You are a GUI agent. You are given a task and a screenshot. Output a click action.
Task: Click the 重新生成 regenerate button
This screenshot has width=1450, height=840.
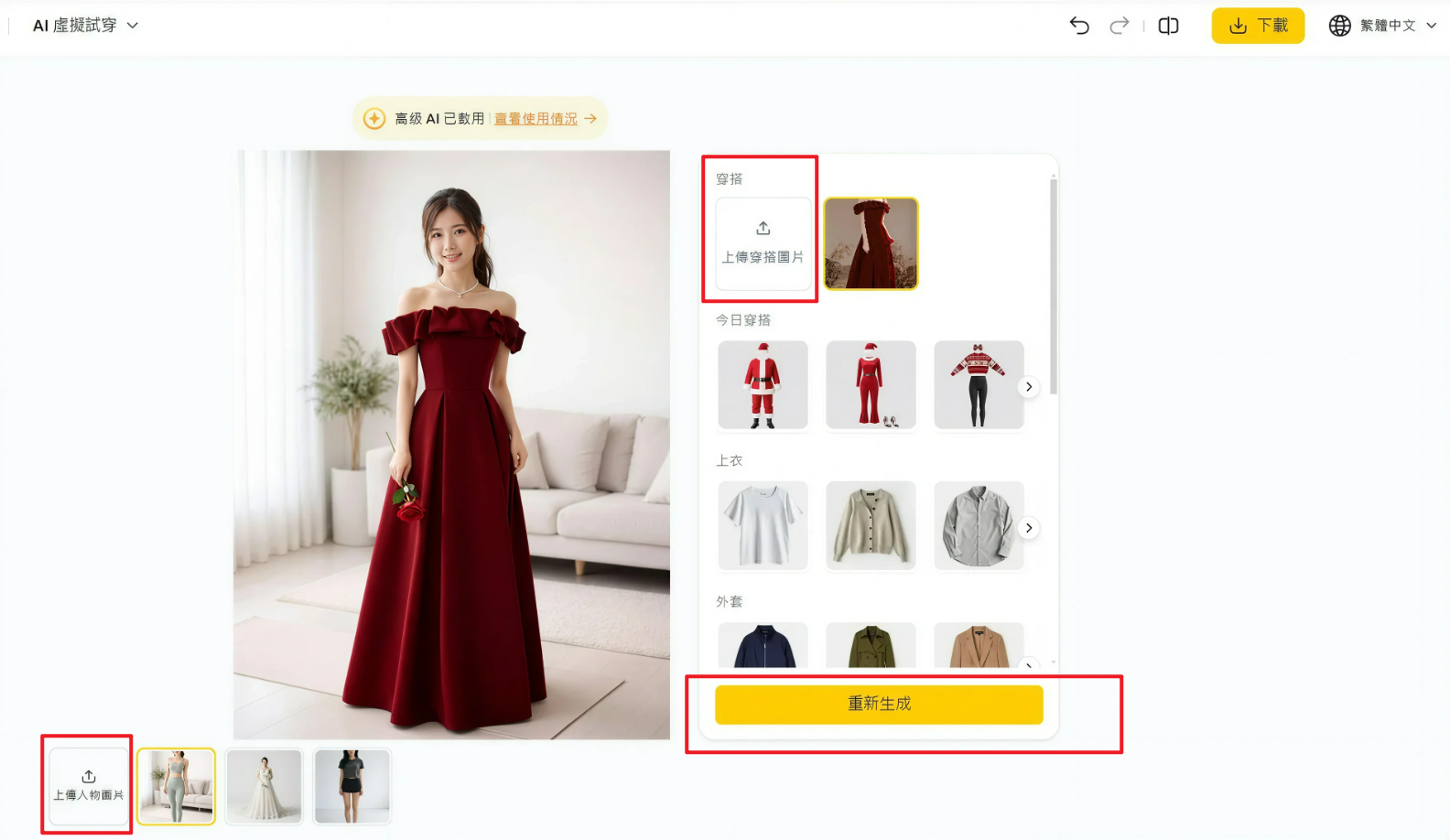(879, 705)
